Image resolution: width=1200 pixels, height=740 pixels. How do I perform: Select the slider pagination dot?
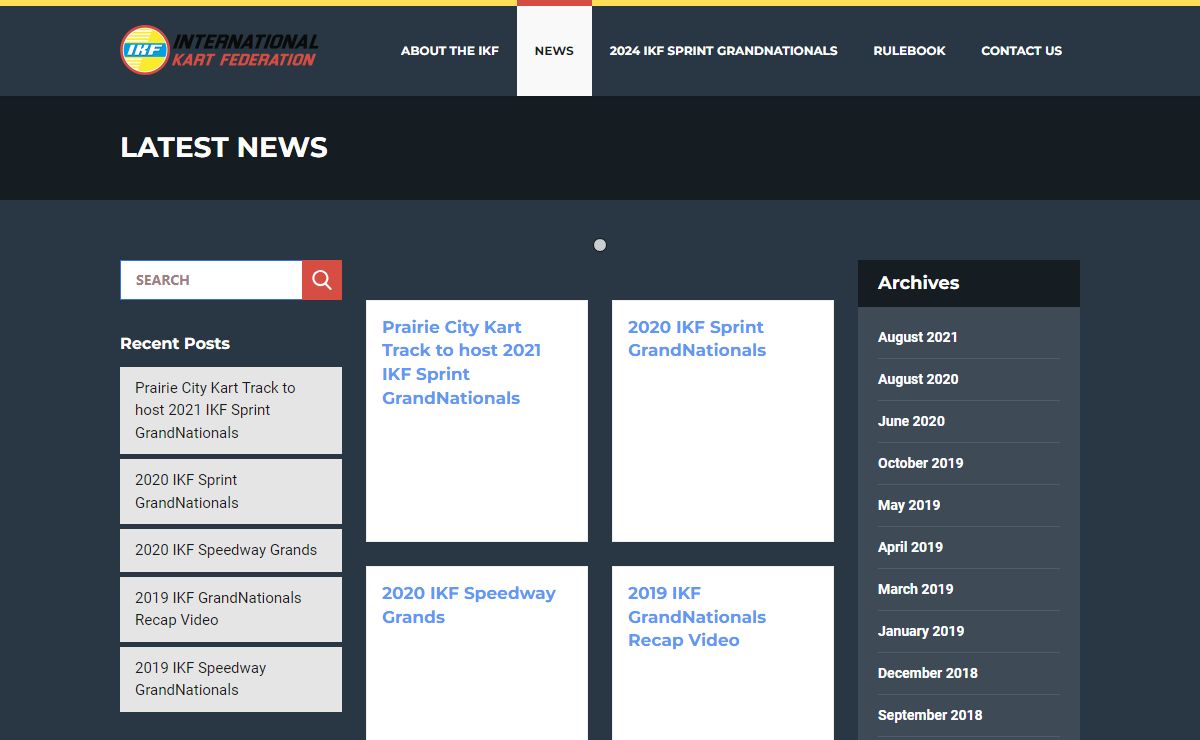600,245
